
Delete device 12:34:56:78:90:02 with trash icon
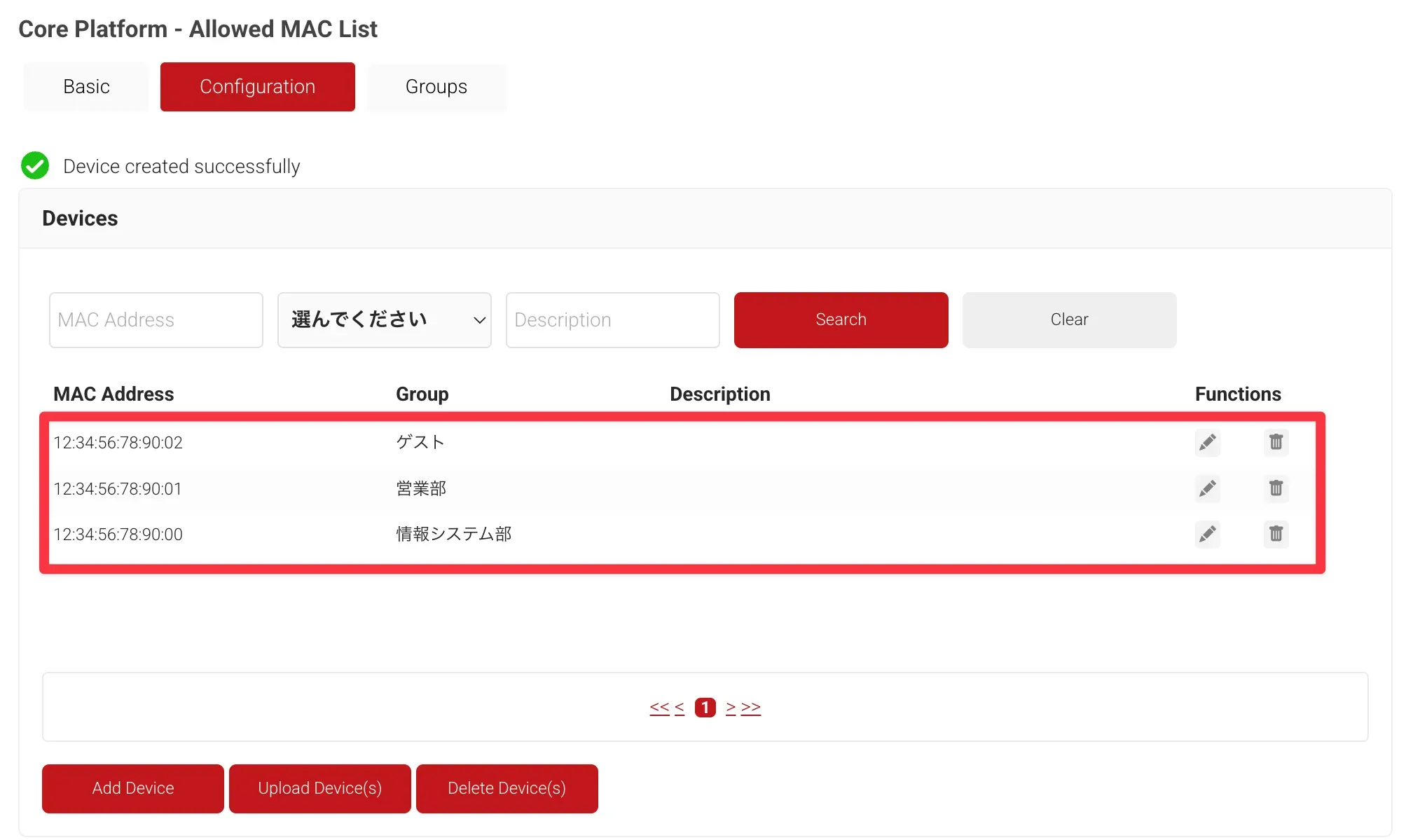[x=1276, y=442]
